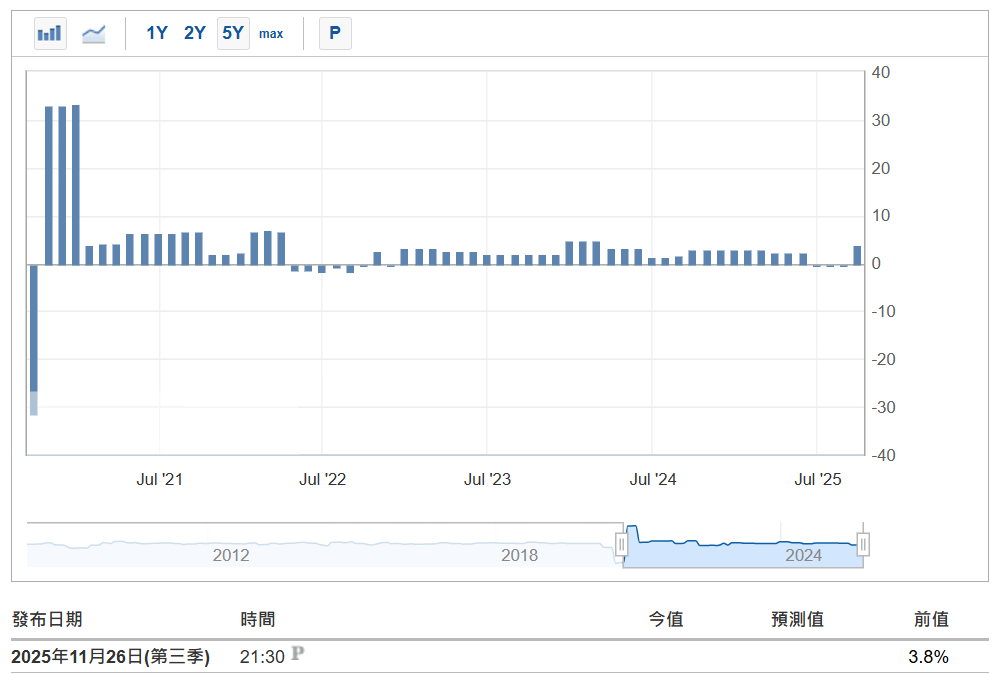Toggle the 2Y time range
Screen dimensions: 999x674
(x=194, y=33)
